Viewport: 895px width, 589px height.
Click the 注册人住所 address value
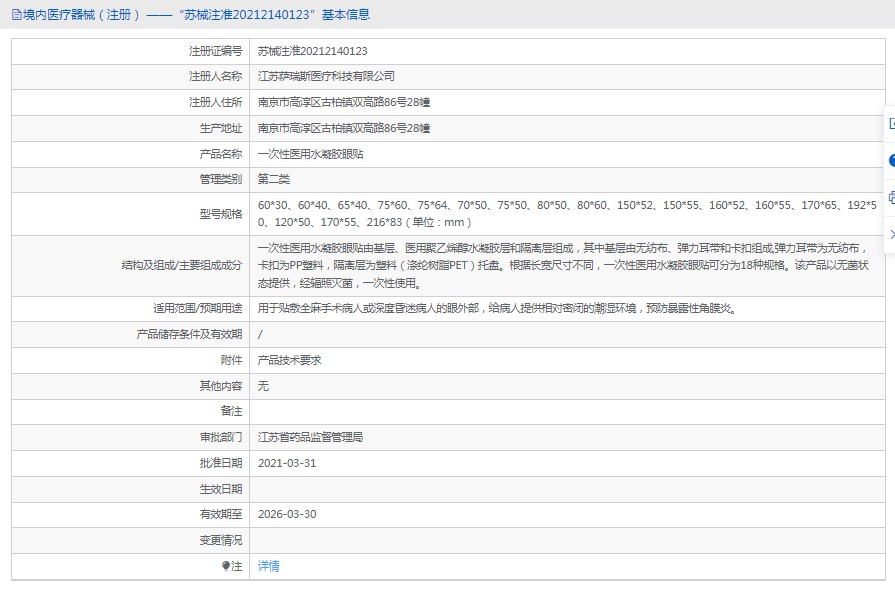coord(344,102)
